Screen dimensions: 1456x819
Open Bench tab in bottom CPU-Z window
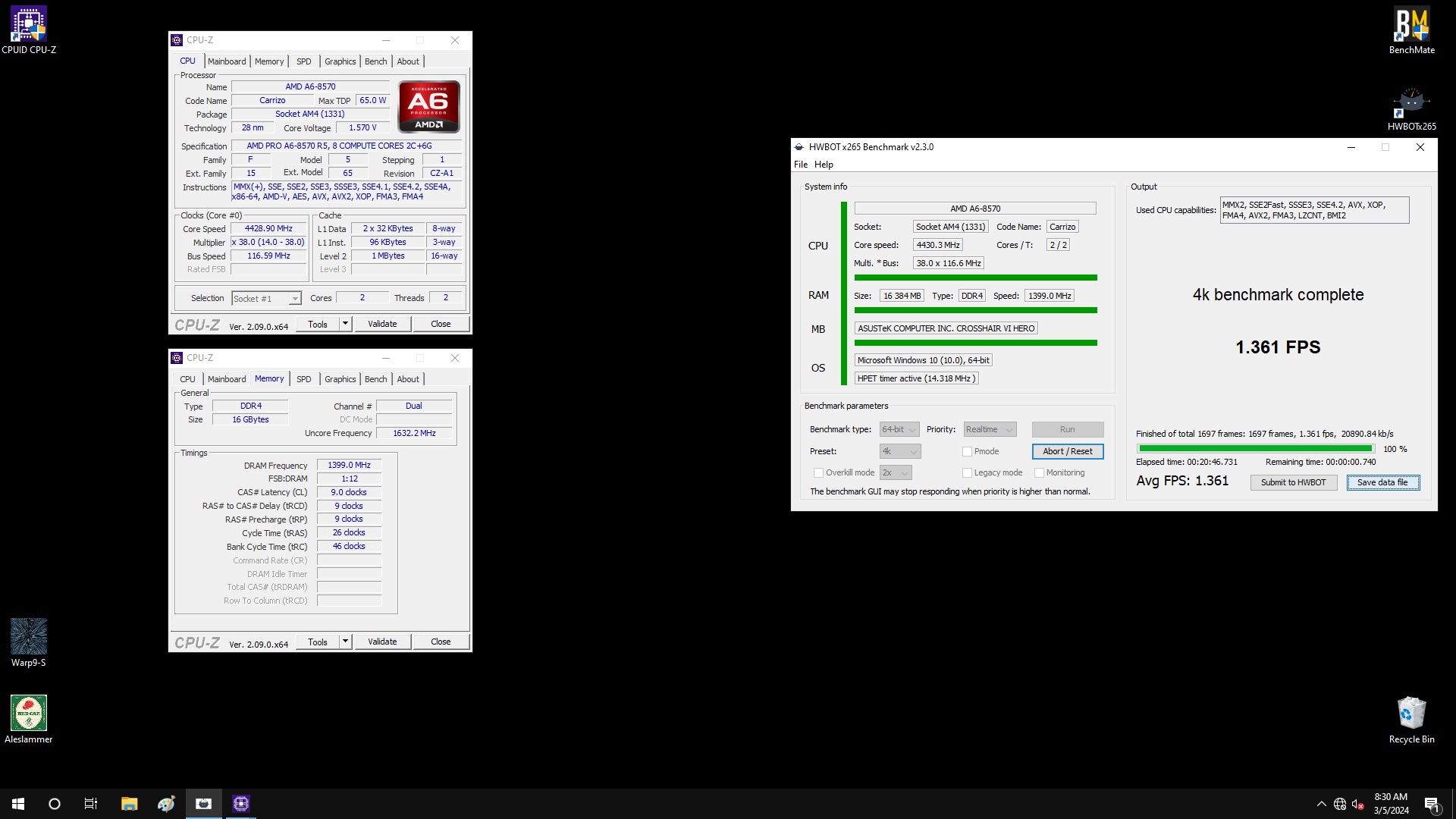coord(375,379)
